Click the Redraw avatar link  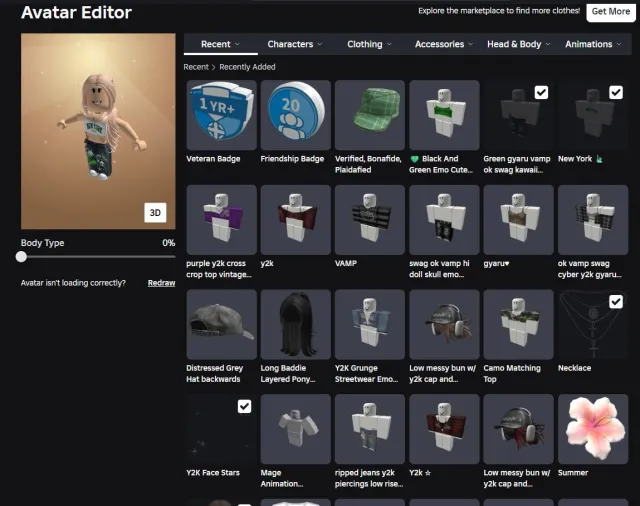[161, 283]
